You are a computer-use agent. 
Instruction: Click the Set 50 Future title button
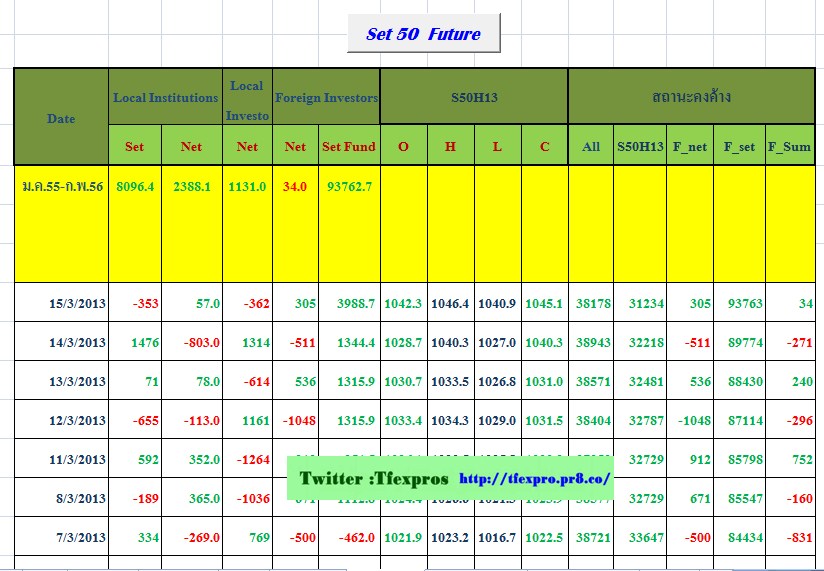click(423, 34)
